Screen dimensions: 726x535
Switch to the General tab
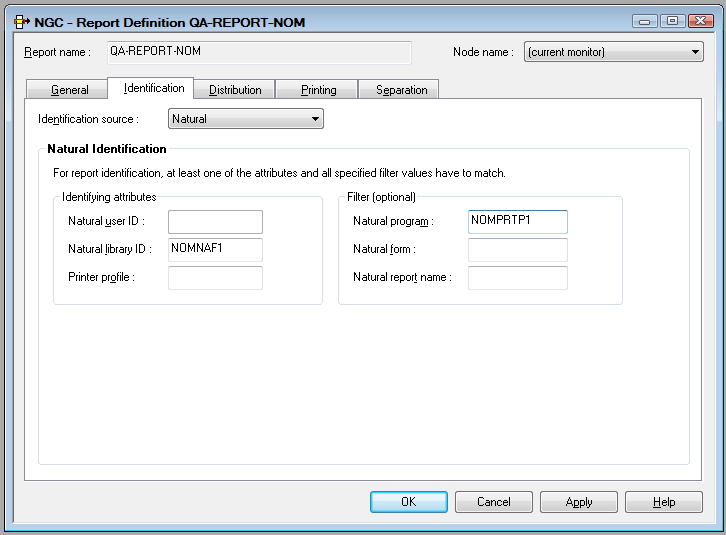click(69, 90)
